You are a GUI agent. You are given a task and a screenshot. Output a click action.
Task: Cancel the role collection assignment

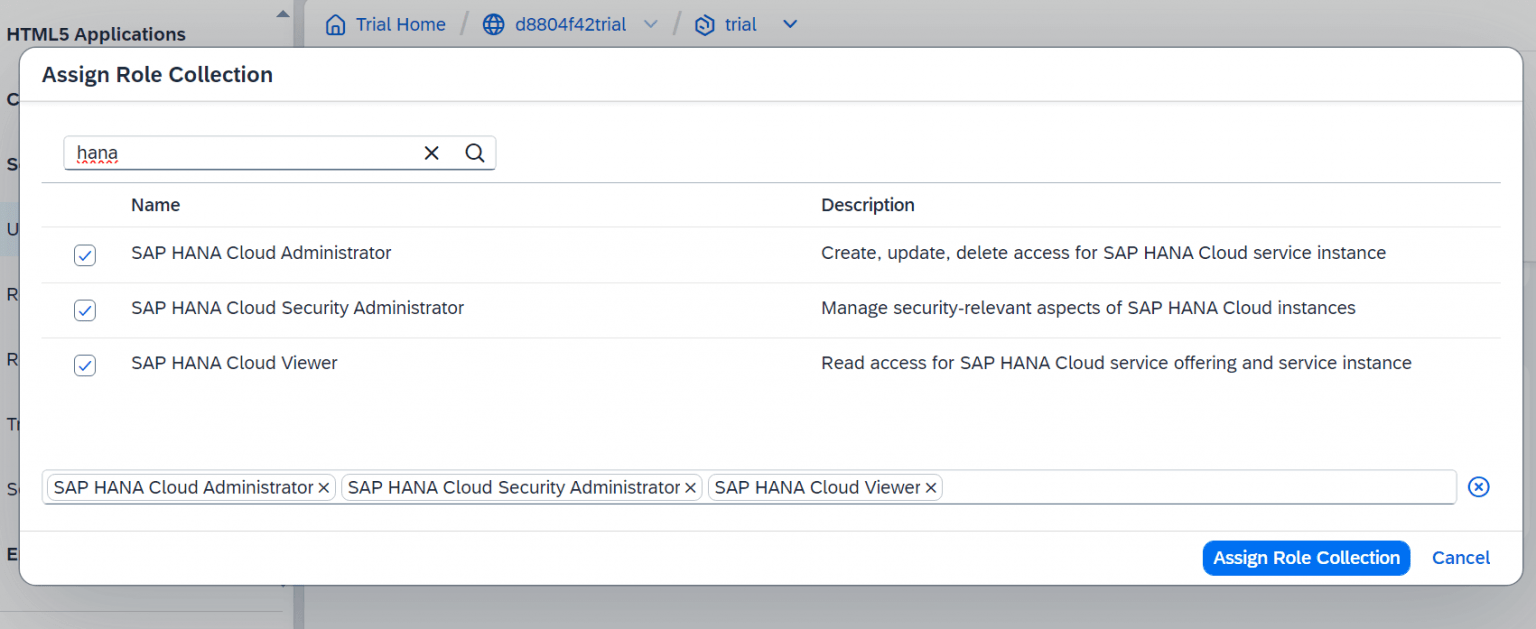click(x=1460, y=557)
